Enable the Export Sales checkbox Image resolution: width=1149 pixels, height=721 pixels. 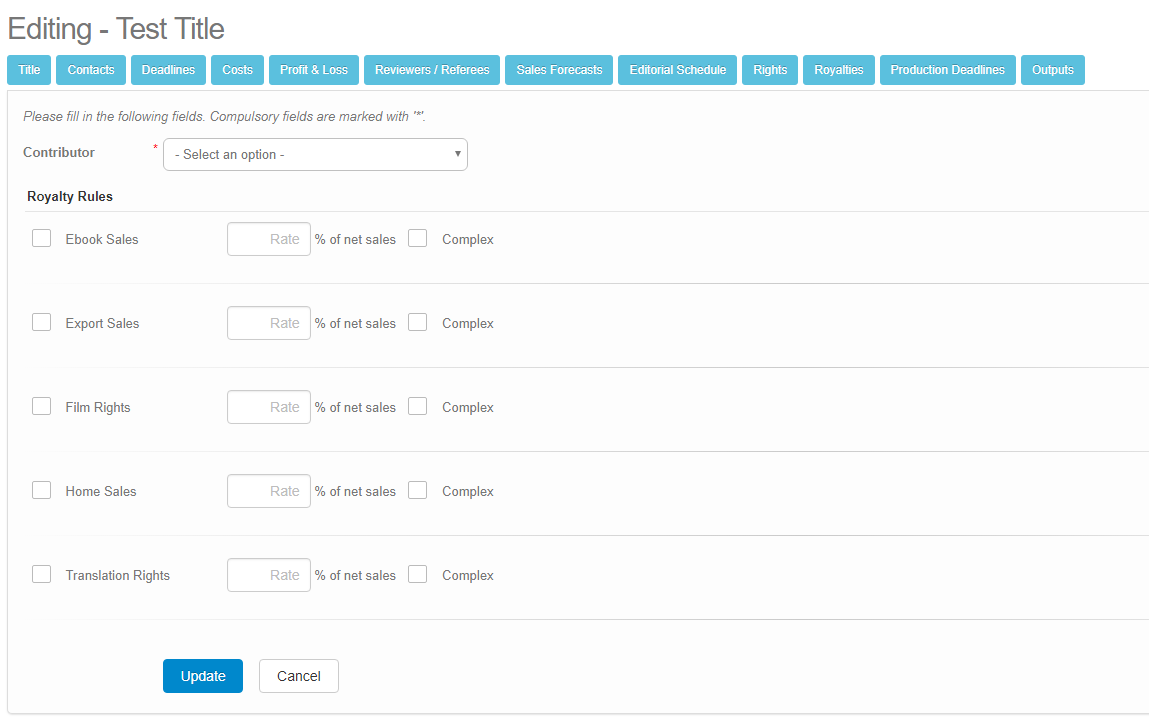pyautogui.click(x=42, y=322)
